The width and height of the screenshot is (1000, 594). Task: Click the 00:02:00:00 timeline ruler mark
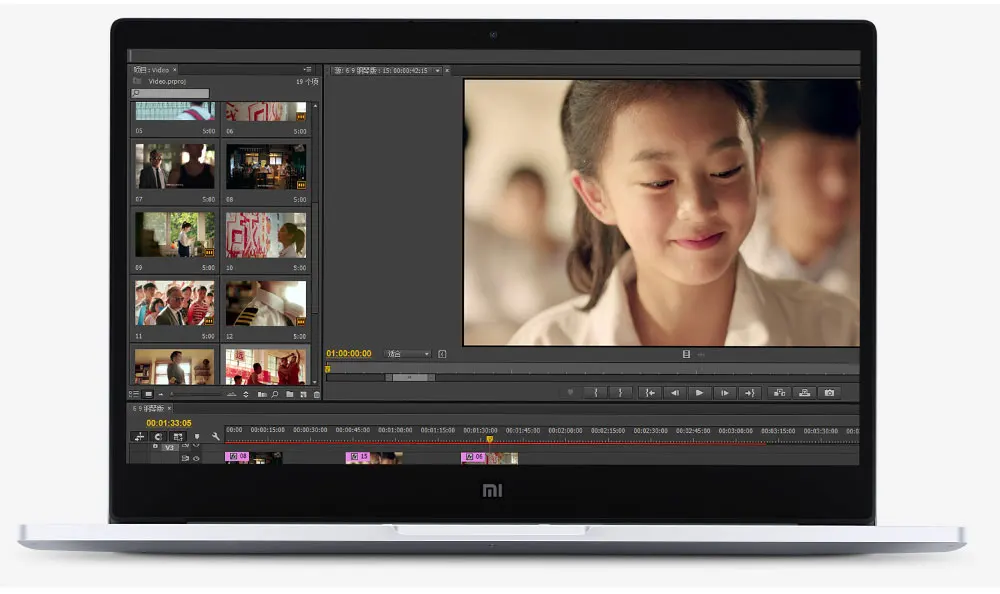pyautogui.click(x=565, y=431)
